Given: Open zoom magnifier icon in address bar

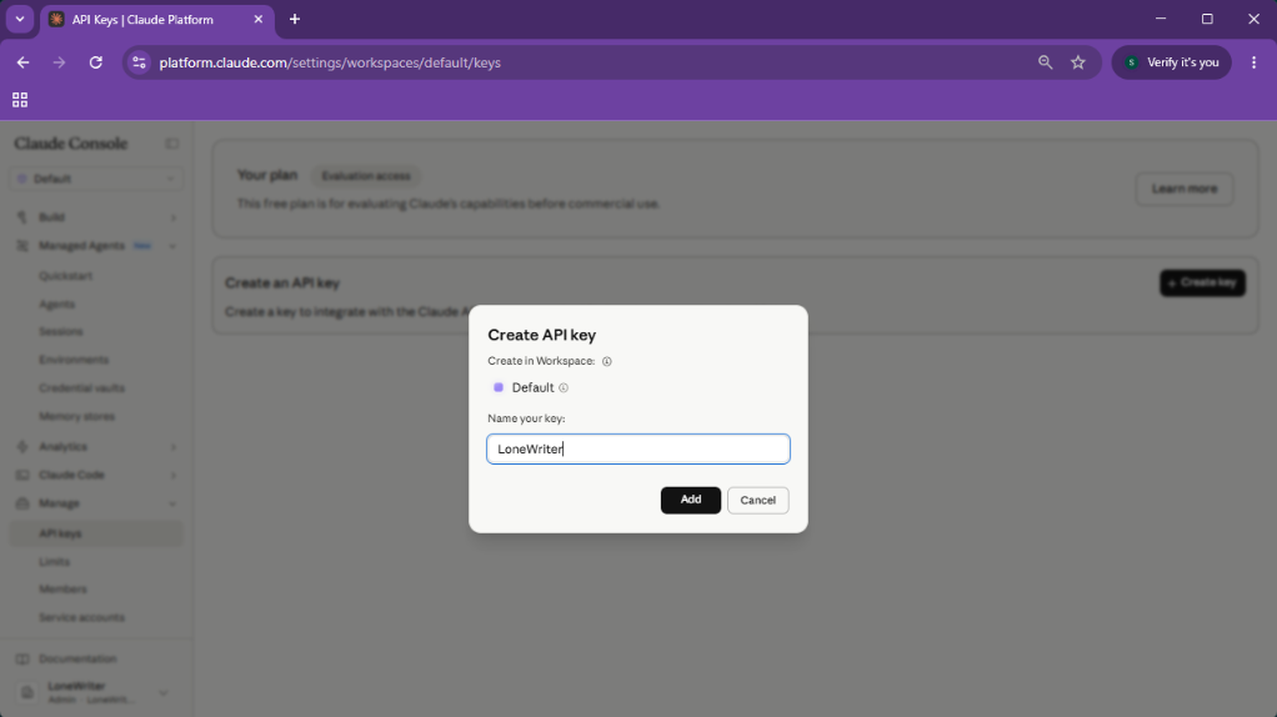Looking at the screenshot, I should [1045, 62].
